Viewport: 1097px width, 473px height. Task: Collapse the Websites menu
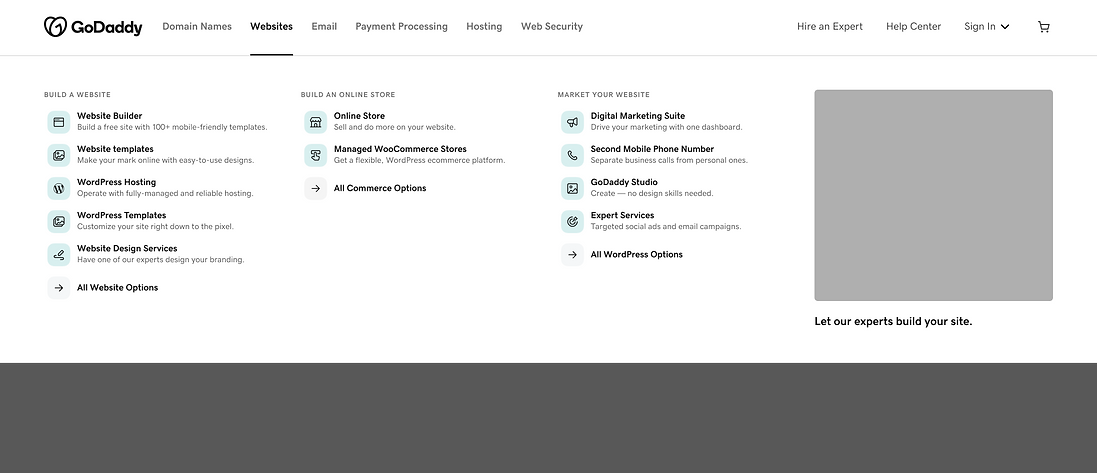pos(271,27)
